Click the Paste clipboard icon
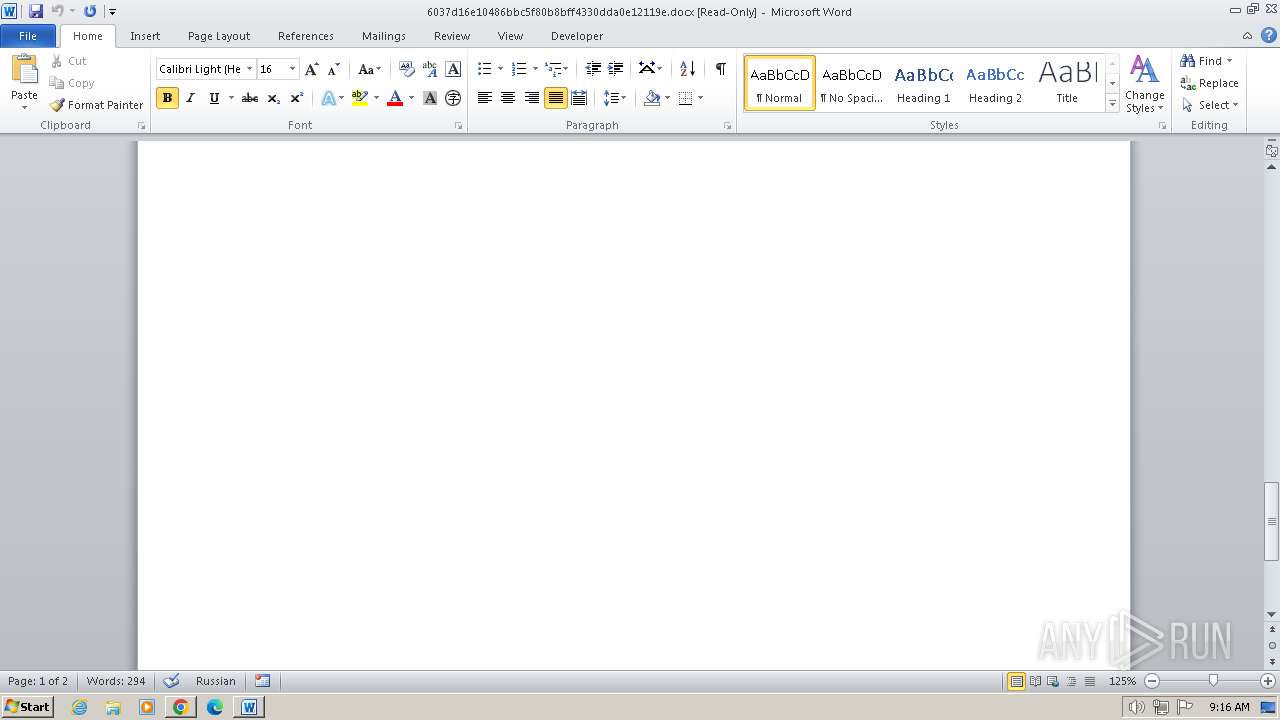 pyautogui.click(x=24, y=69)
